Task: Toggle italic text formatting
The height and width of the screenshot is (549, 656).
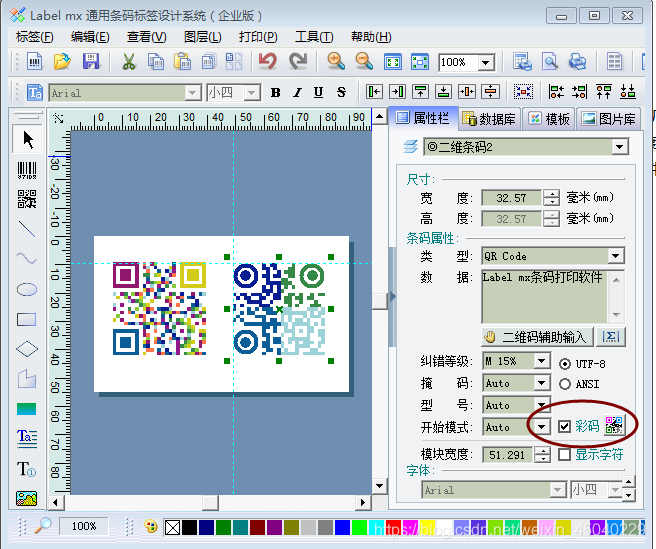Action: point(297,92)
